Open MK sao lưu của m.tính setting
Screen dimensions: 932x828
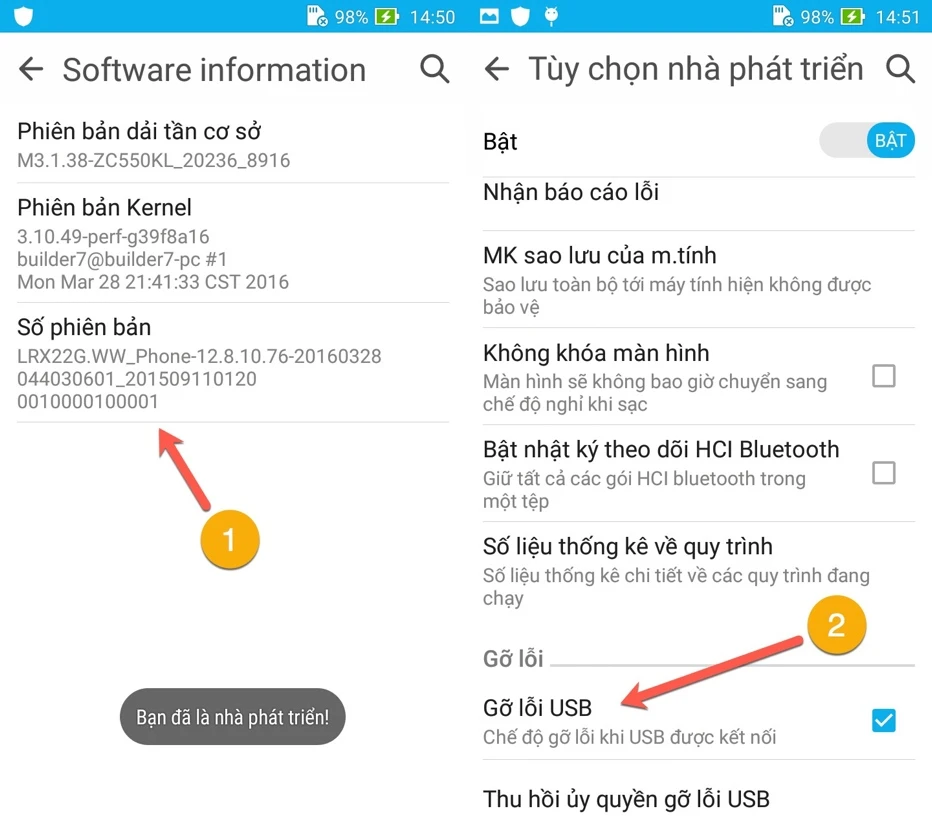pos(698,279)
